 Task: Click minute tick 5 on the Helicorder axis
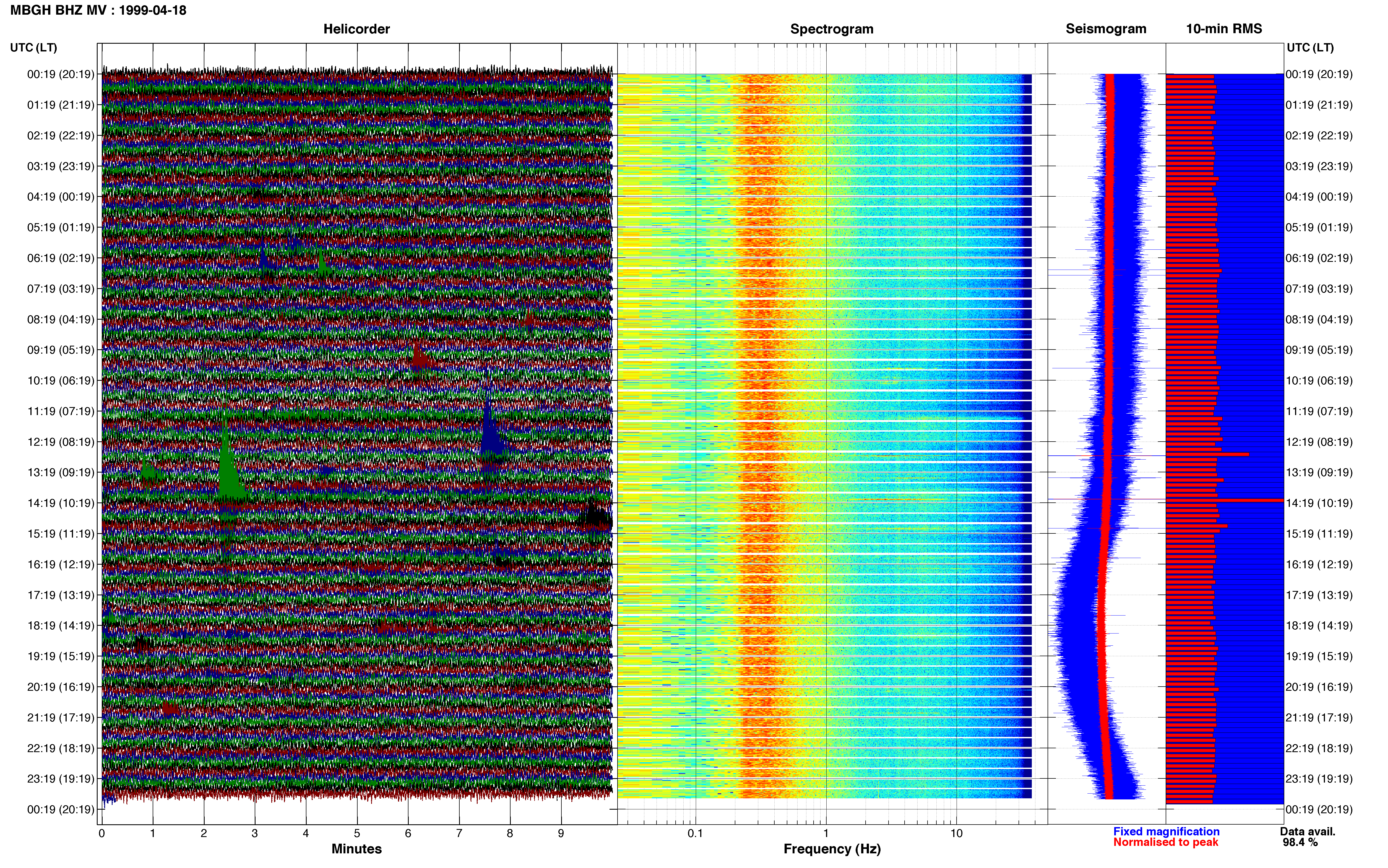(357, 833)
